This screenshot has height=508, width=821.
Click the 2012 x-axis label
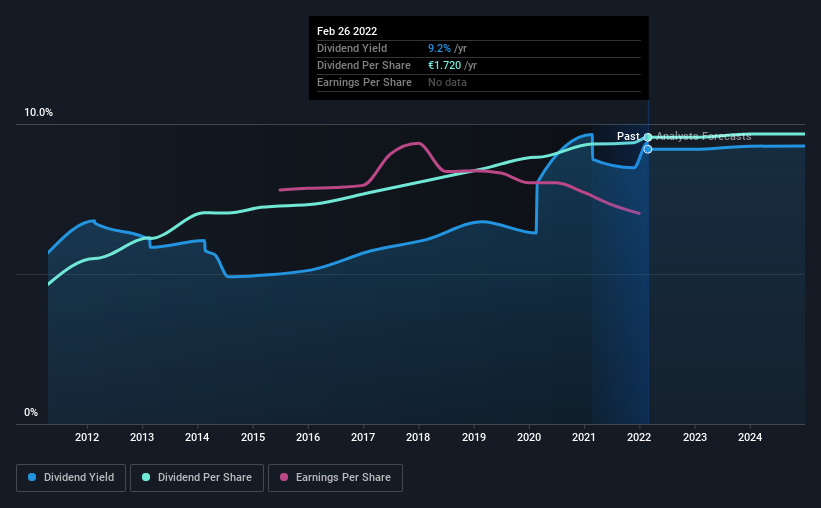[87, 437]
